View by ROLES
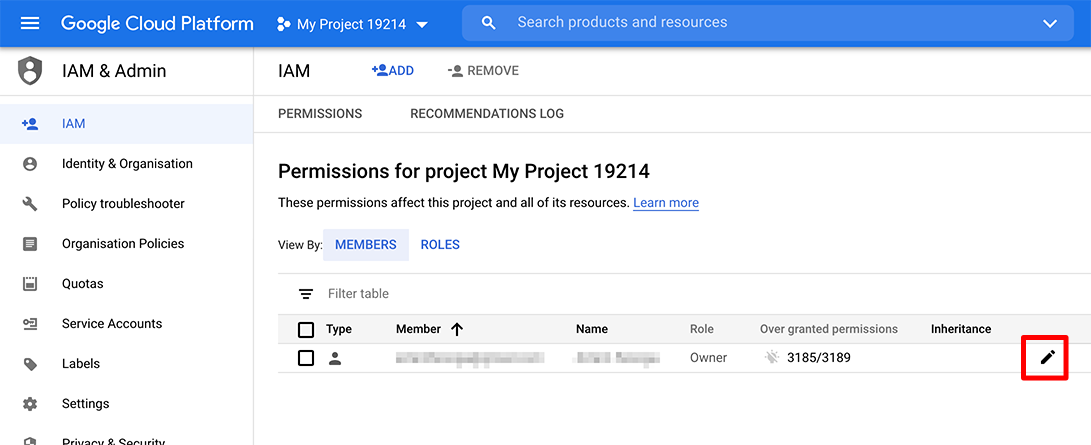The image size is (1091, 445). click(440, 245)
